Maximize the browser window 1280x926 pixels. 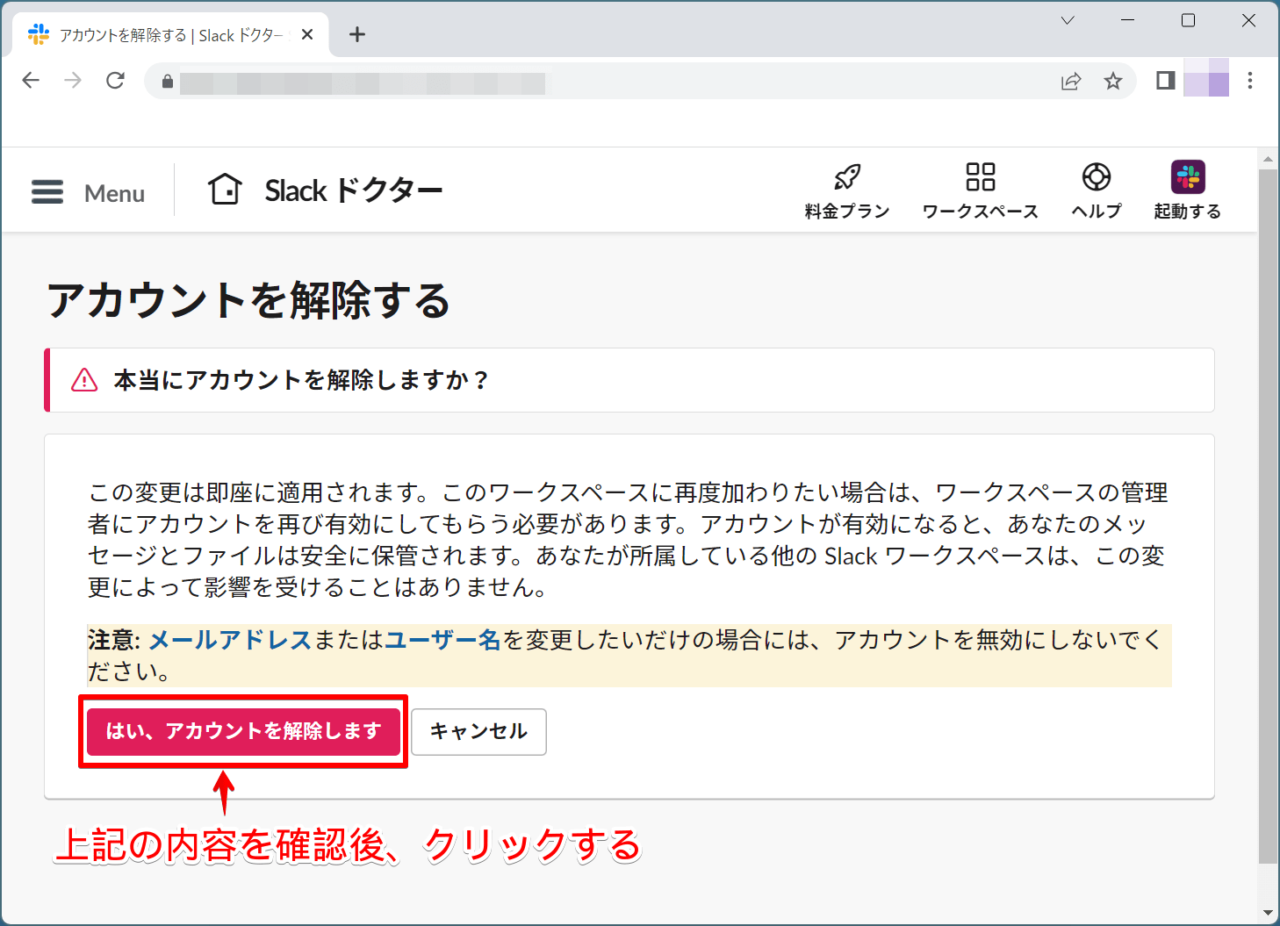point(1188,21)
